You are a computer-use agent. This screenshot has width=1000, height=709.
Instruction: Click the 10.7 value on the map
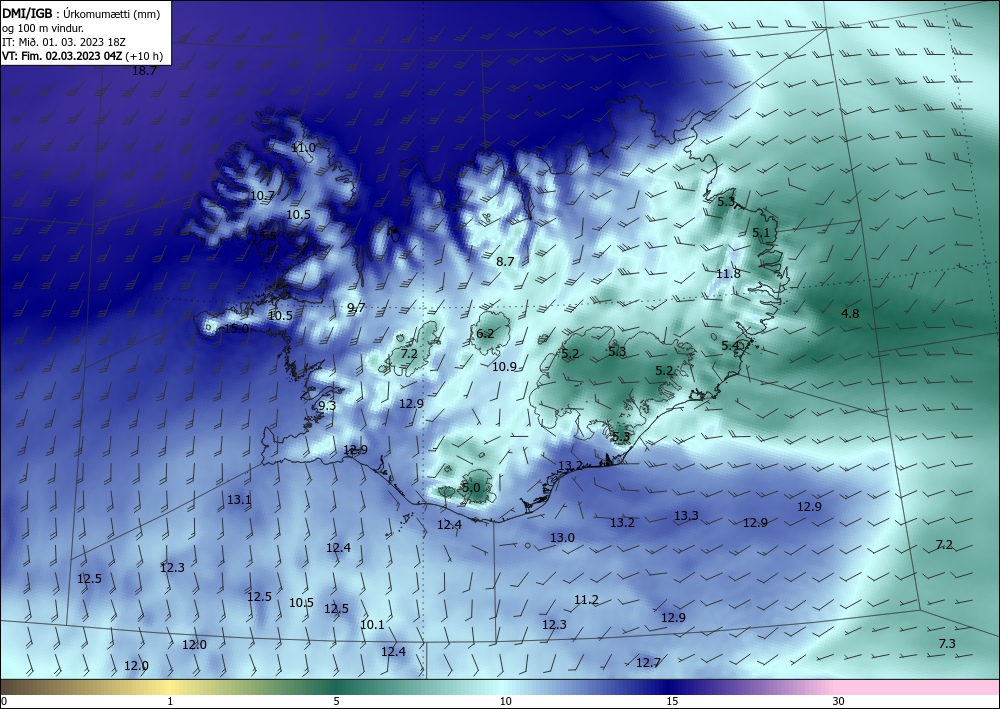(262, 196)
